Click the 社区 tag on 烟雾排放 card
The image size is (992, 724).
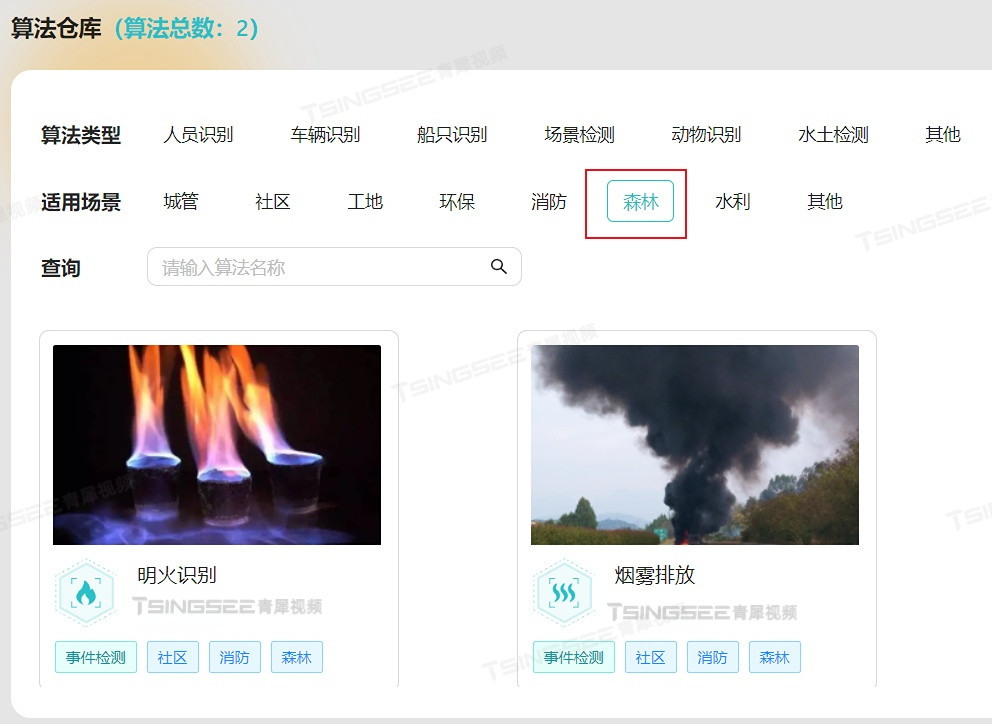pyautogui.click(x=651, y=657)
